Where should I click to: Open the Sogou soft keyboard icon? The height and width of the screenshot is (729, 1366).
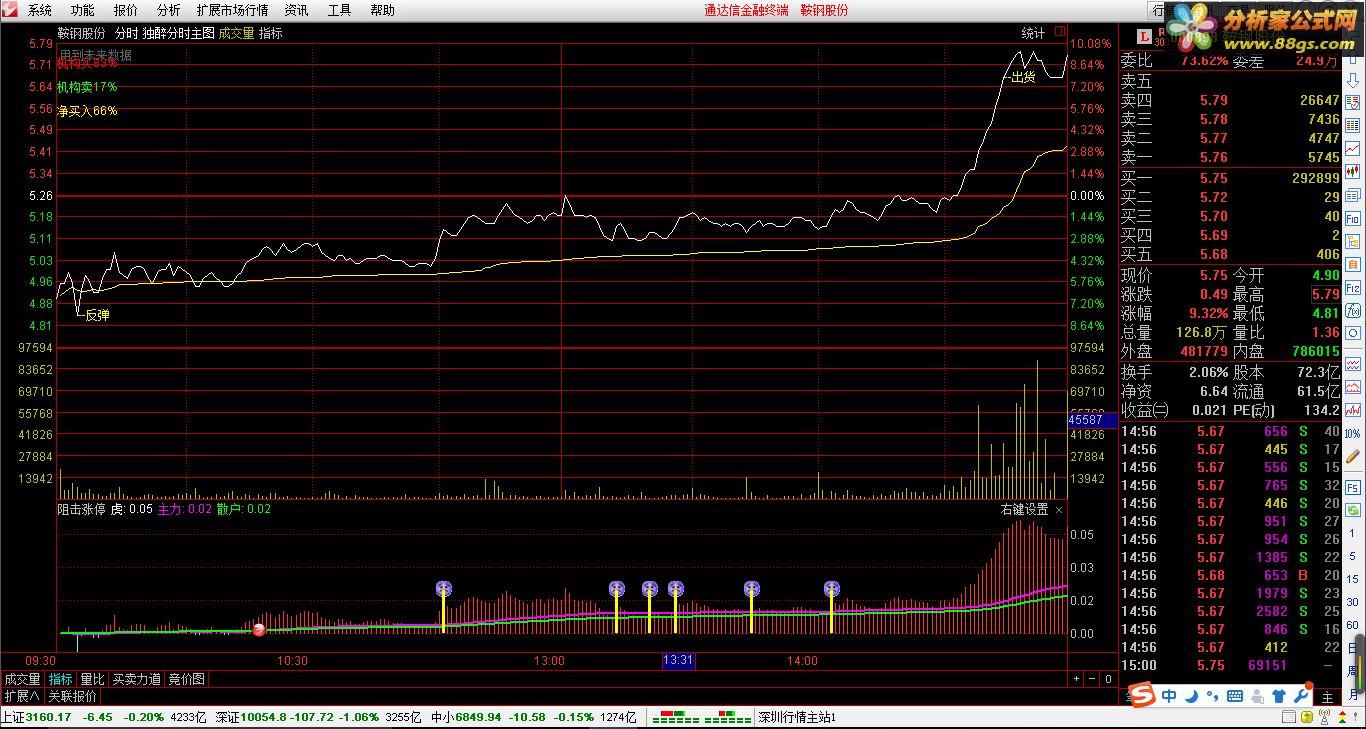click(1235, 696)
